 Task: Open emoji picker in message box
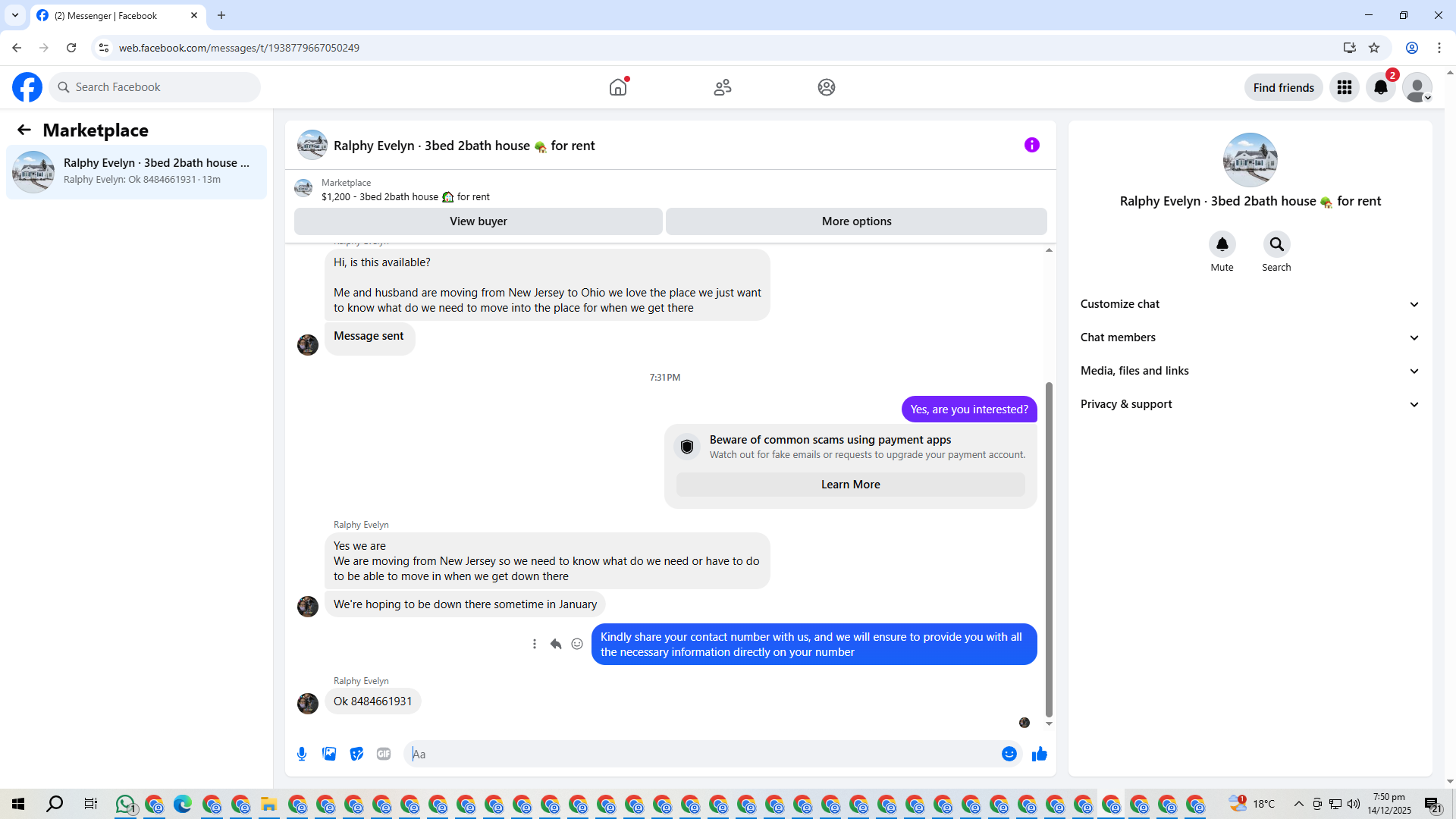[x=1009, y=754]
